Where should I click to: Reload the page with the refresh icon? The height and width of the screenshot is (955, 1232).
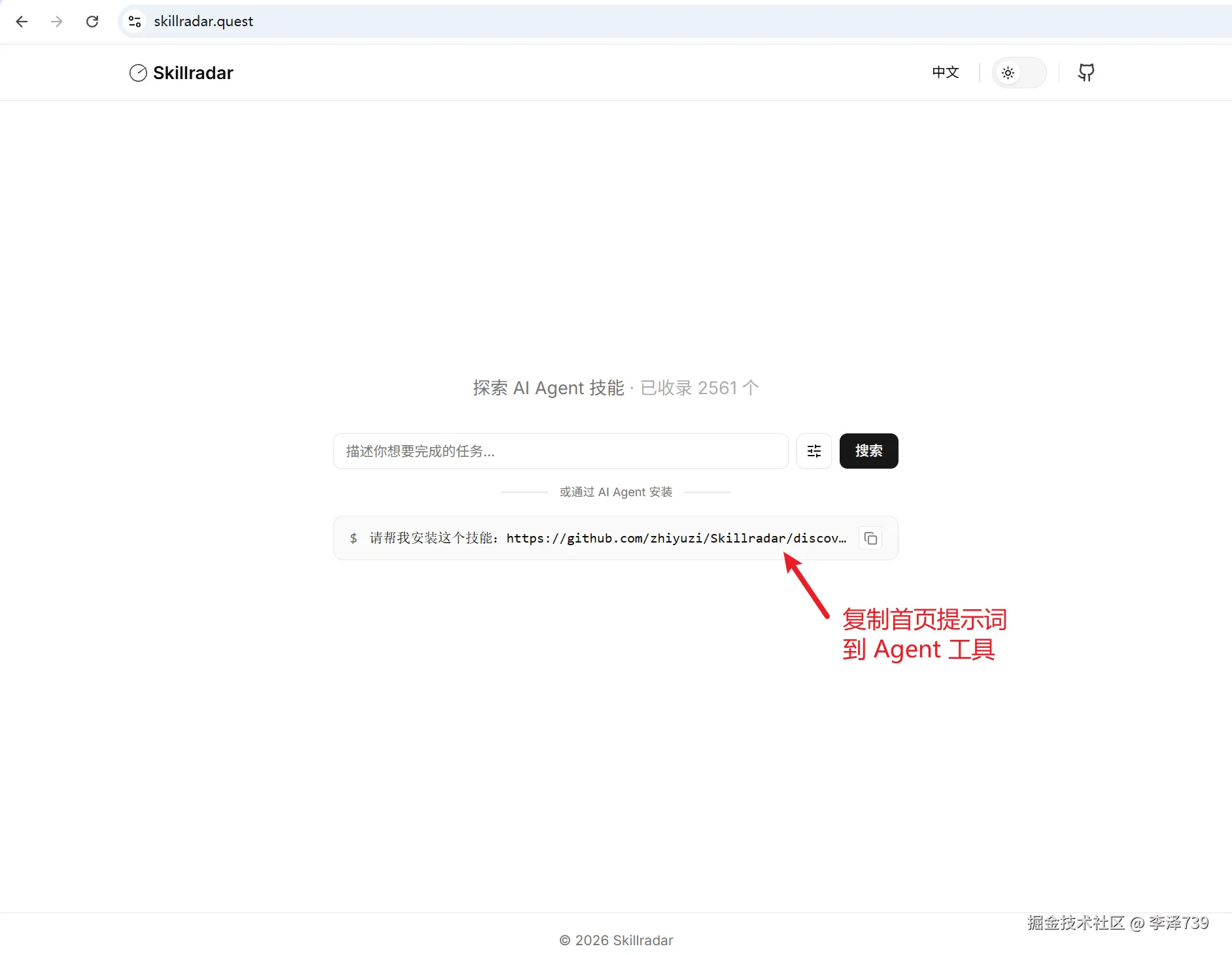(92, 21)
